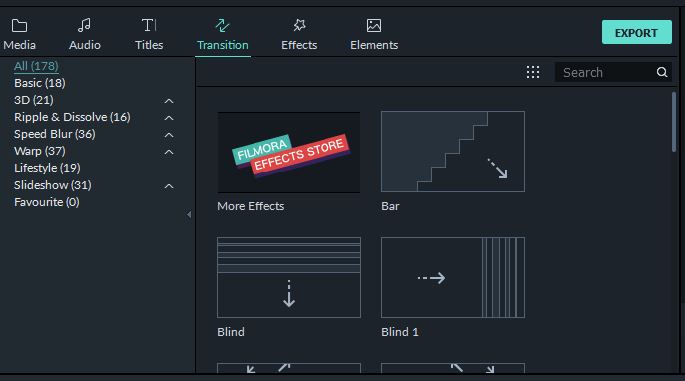Select the Titles text icon
This screenshot has width=685, height=381.
pos(149,25)
